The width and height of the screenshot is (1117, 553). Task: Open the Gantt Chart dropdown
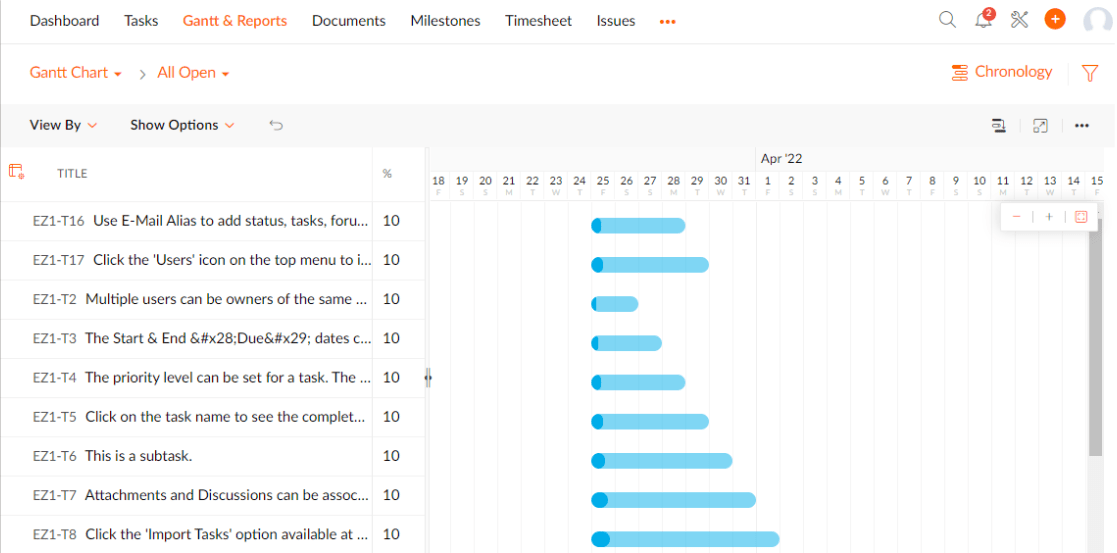pos(76,73)
